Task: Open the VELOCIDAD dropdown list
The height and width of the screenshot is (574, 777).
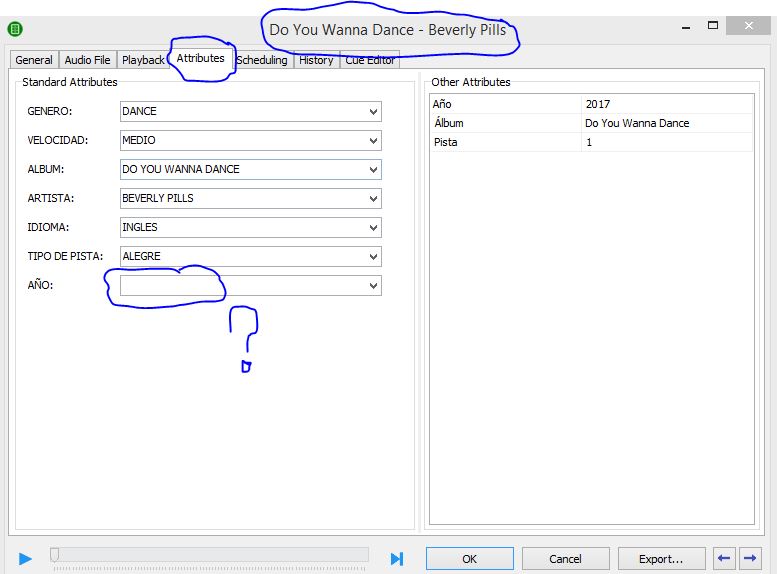Action: click(373, 141)
